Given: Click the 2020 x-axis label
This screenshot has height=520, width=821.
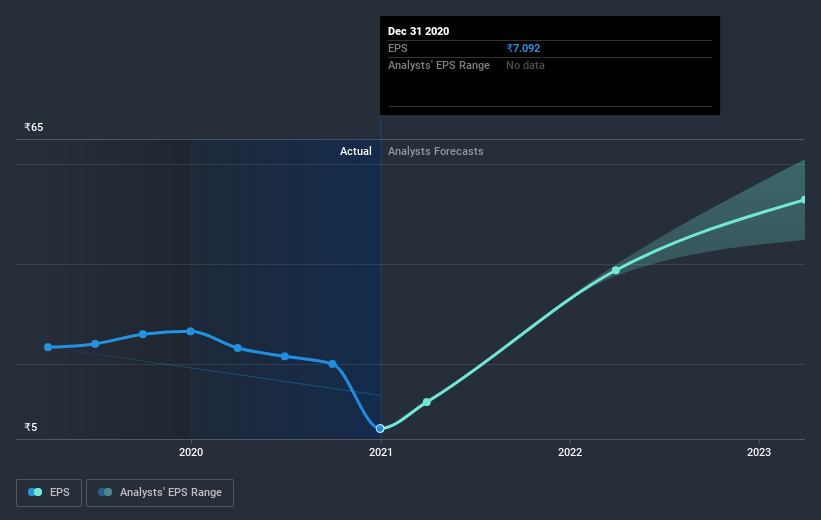Looking at the screenshot, I should pos(191,452).
